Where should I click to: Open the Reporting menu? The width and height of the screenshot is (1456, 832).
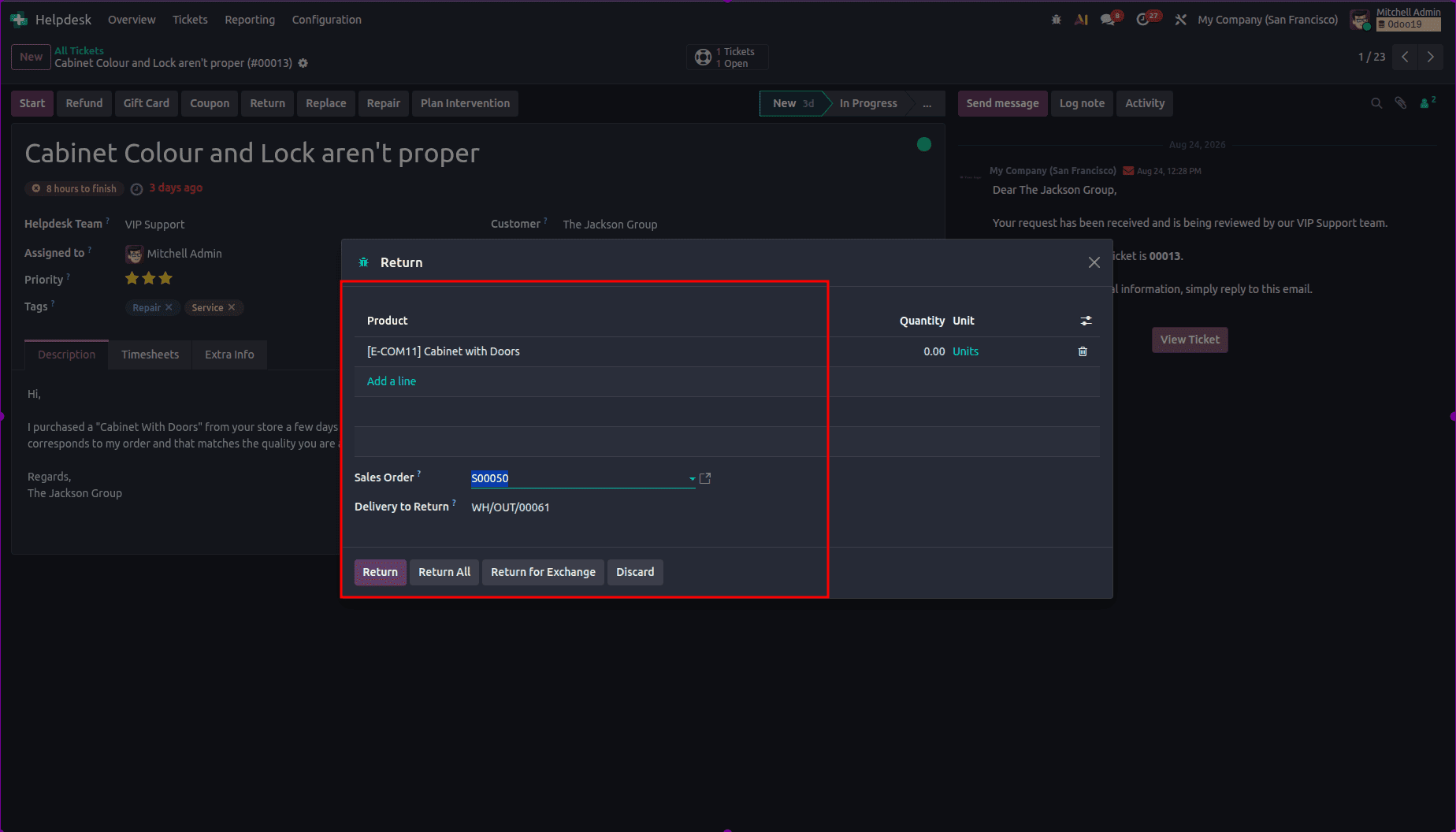250,19
